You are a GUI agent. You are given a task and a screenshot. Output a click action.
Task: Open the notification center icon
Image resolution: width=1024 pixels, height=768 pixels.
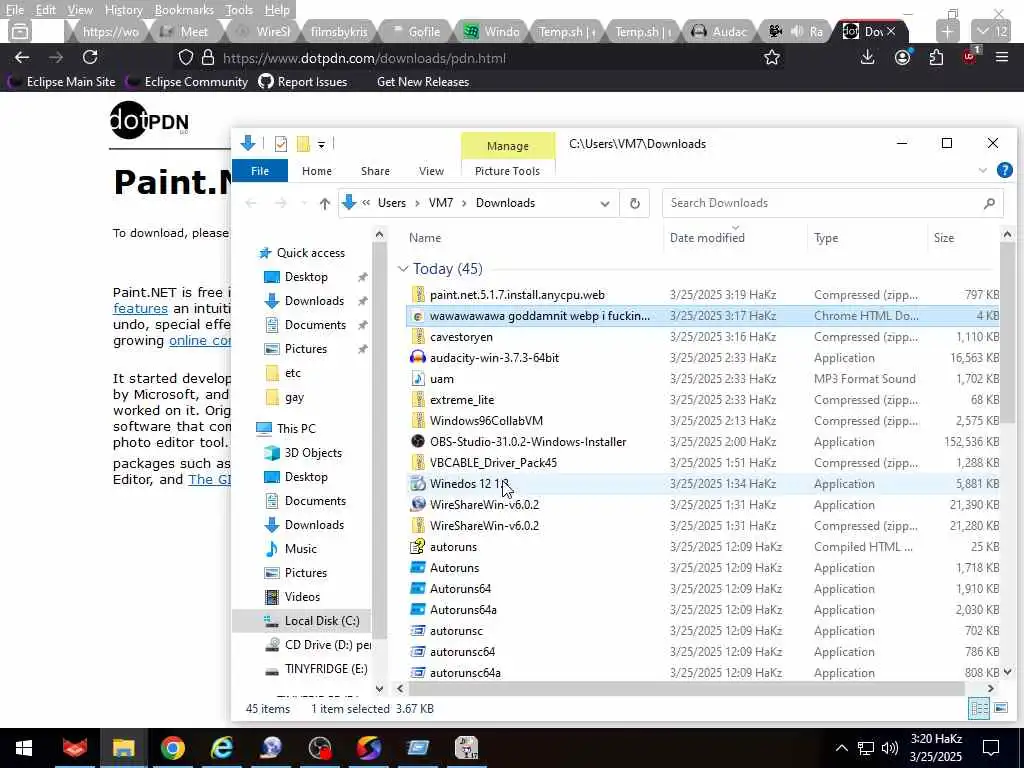[x=991, y=748]
